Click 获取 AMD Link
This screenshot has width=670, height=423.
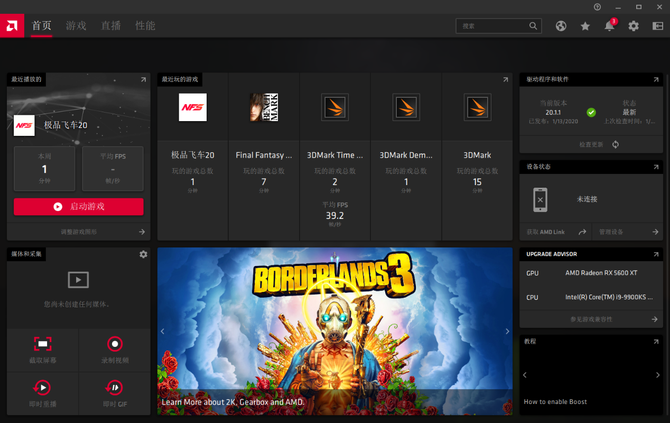point(545,232)
